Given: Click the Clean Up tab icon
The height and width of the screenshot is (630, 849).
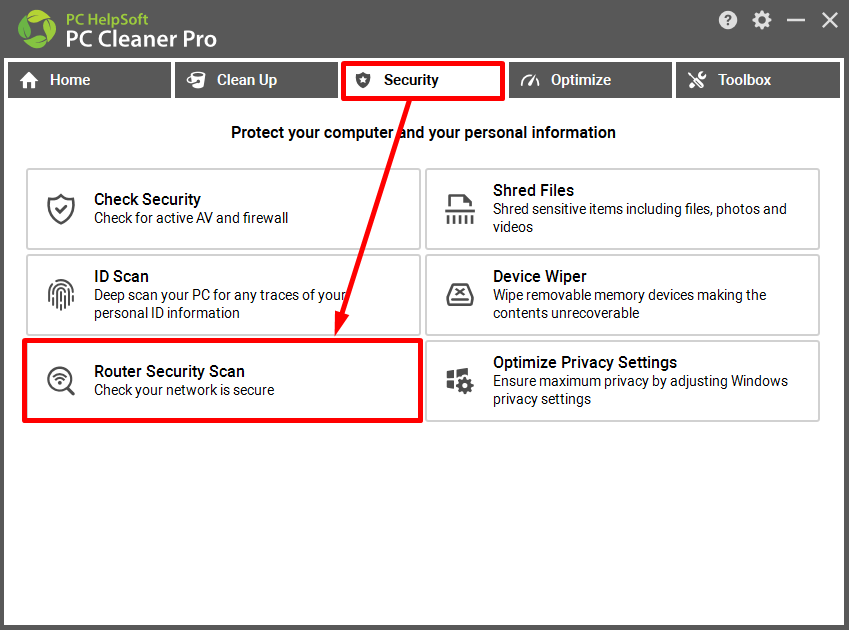Looking at the screenshot, I should pos(196,80).
